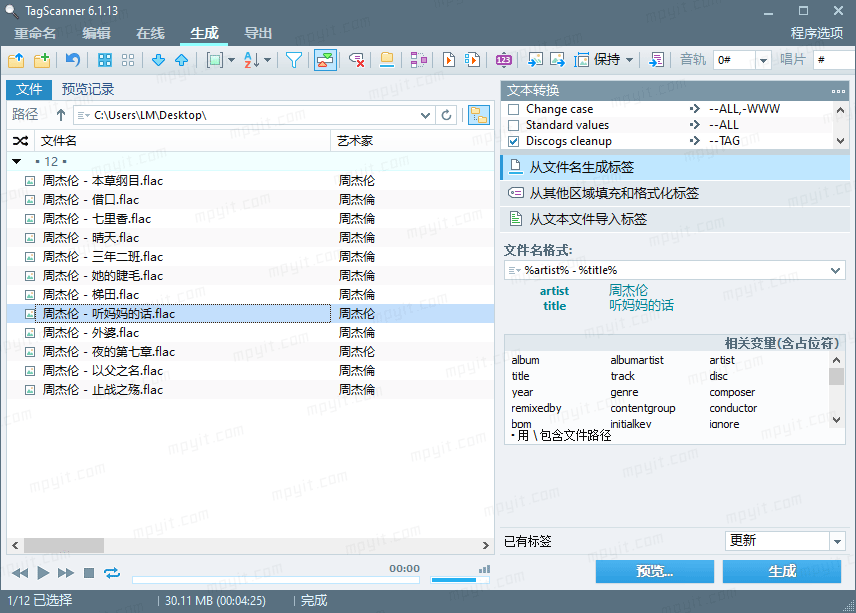Click the highlighted red-green arrows toolbar icon
Viewport: 856px width, 613px height.
[x=325, y=60]
